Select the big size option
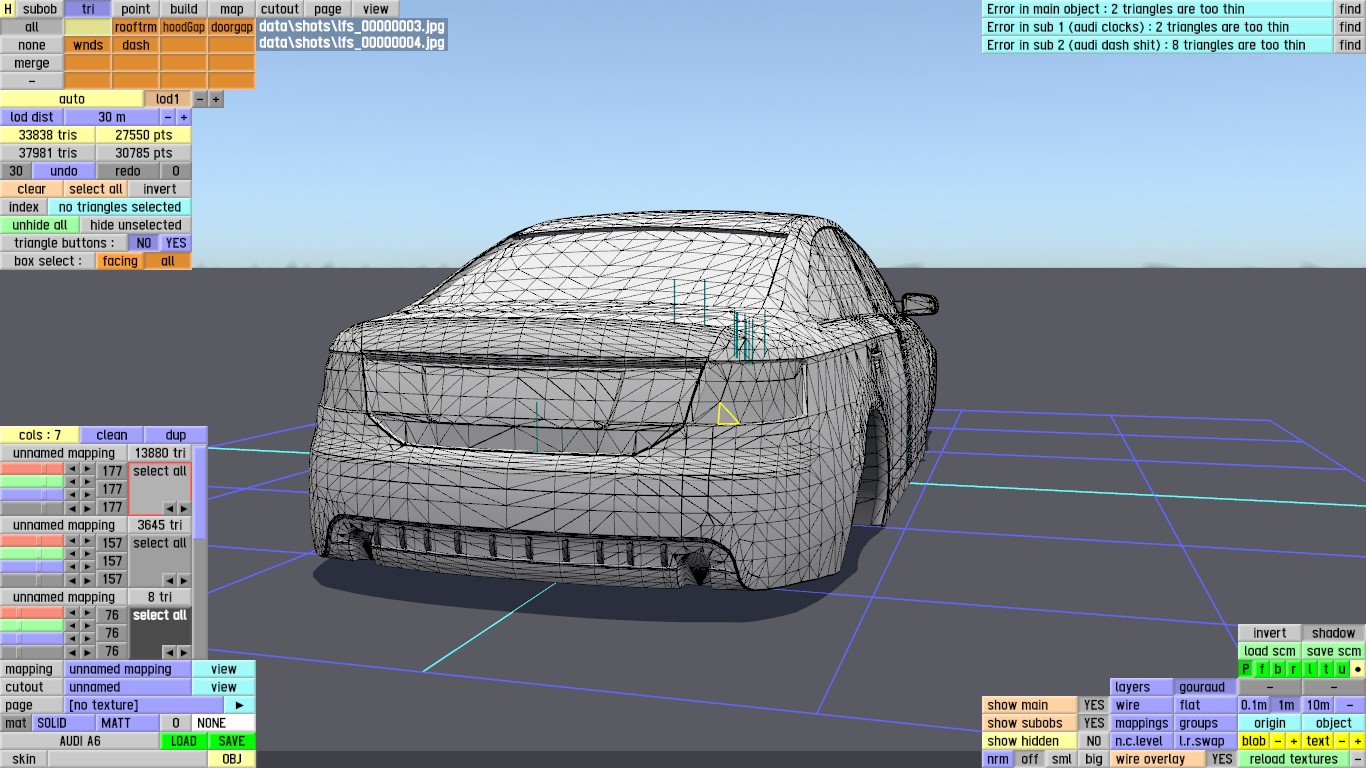Screen dimensions: 1366x768 point(1094,759)
